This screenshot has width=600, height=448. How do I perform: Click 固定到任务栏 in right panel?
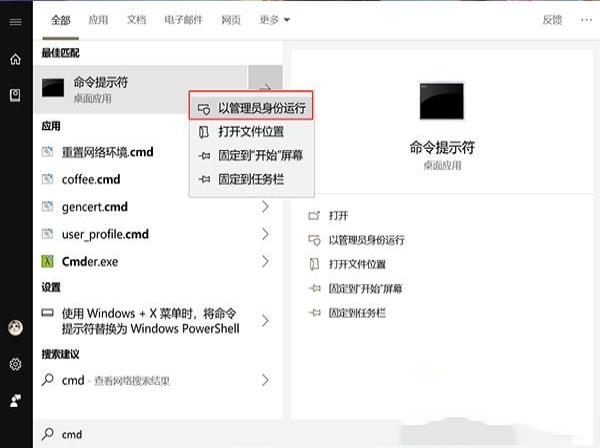pyautogui.click(x=357, y=313)
